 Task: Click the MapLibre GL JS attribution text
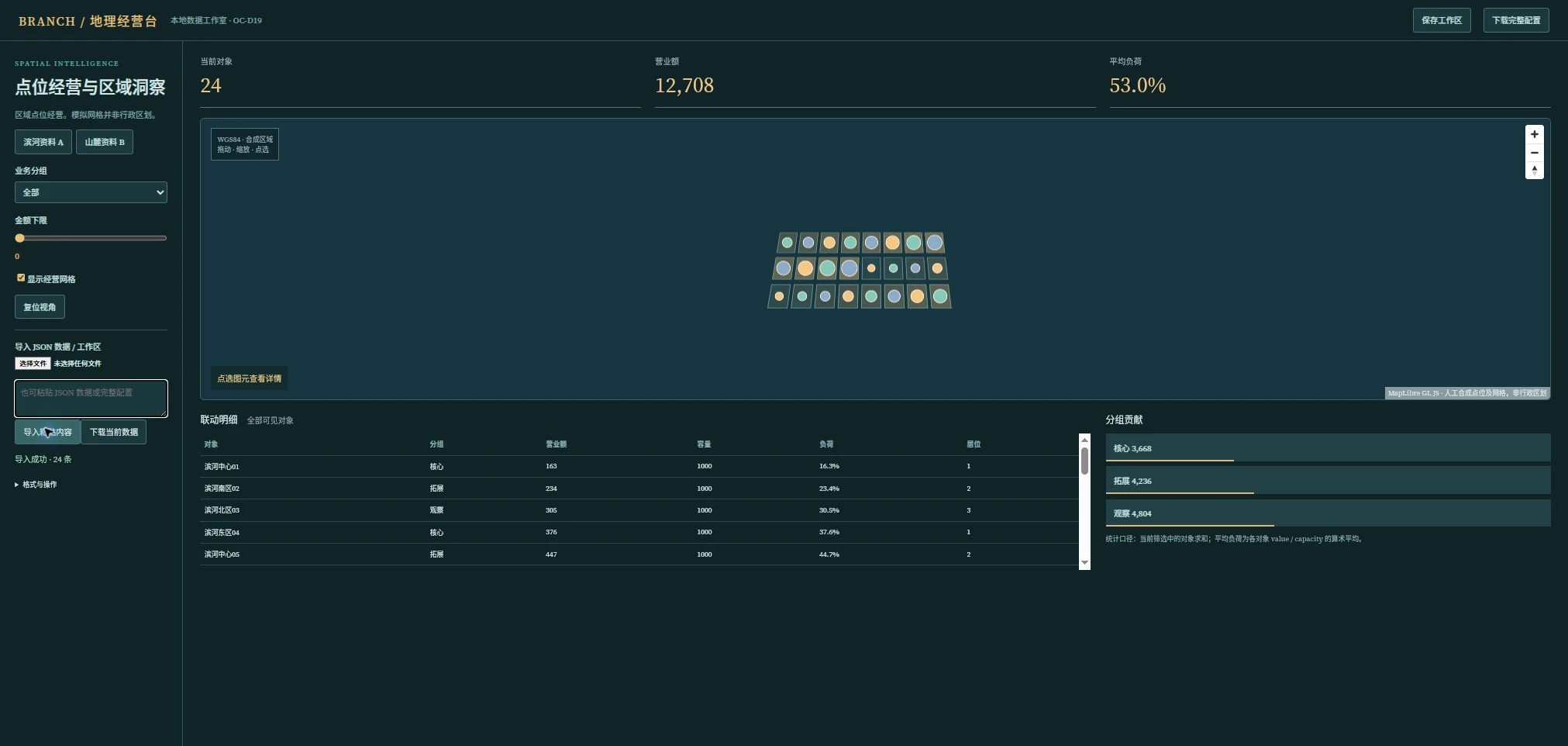point(1467,393)
